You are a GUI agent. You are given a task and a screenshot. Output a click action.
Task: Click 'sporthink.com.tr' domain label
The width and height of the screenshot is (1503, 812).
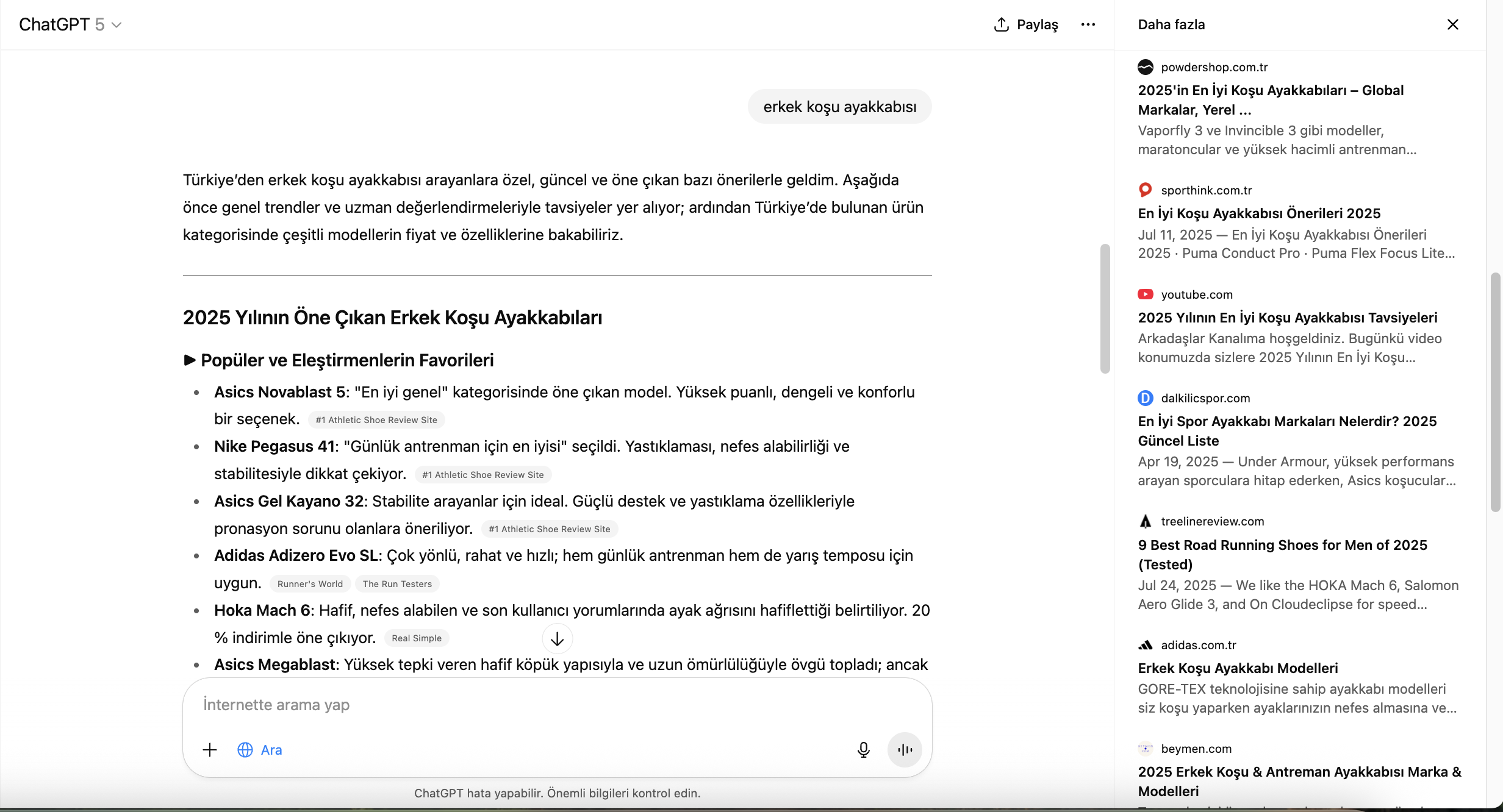(x=1207, y=190)
